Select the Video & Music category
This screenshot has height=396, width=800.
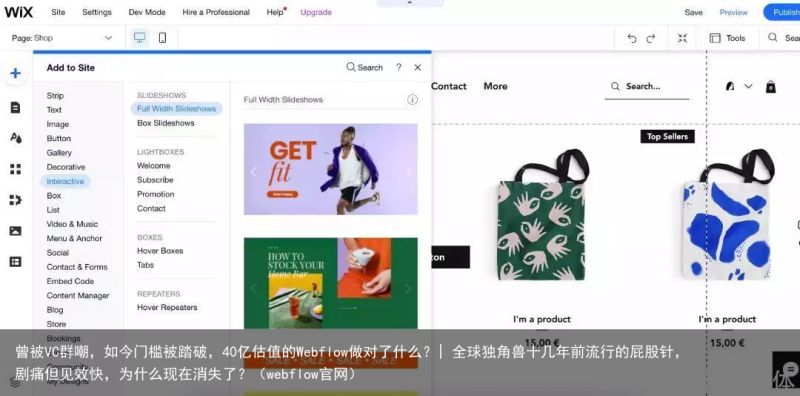pyautogui.click(x=72, y=224)
